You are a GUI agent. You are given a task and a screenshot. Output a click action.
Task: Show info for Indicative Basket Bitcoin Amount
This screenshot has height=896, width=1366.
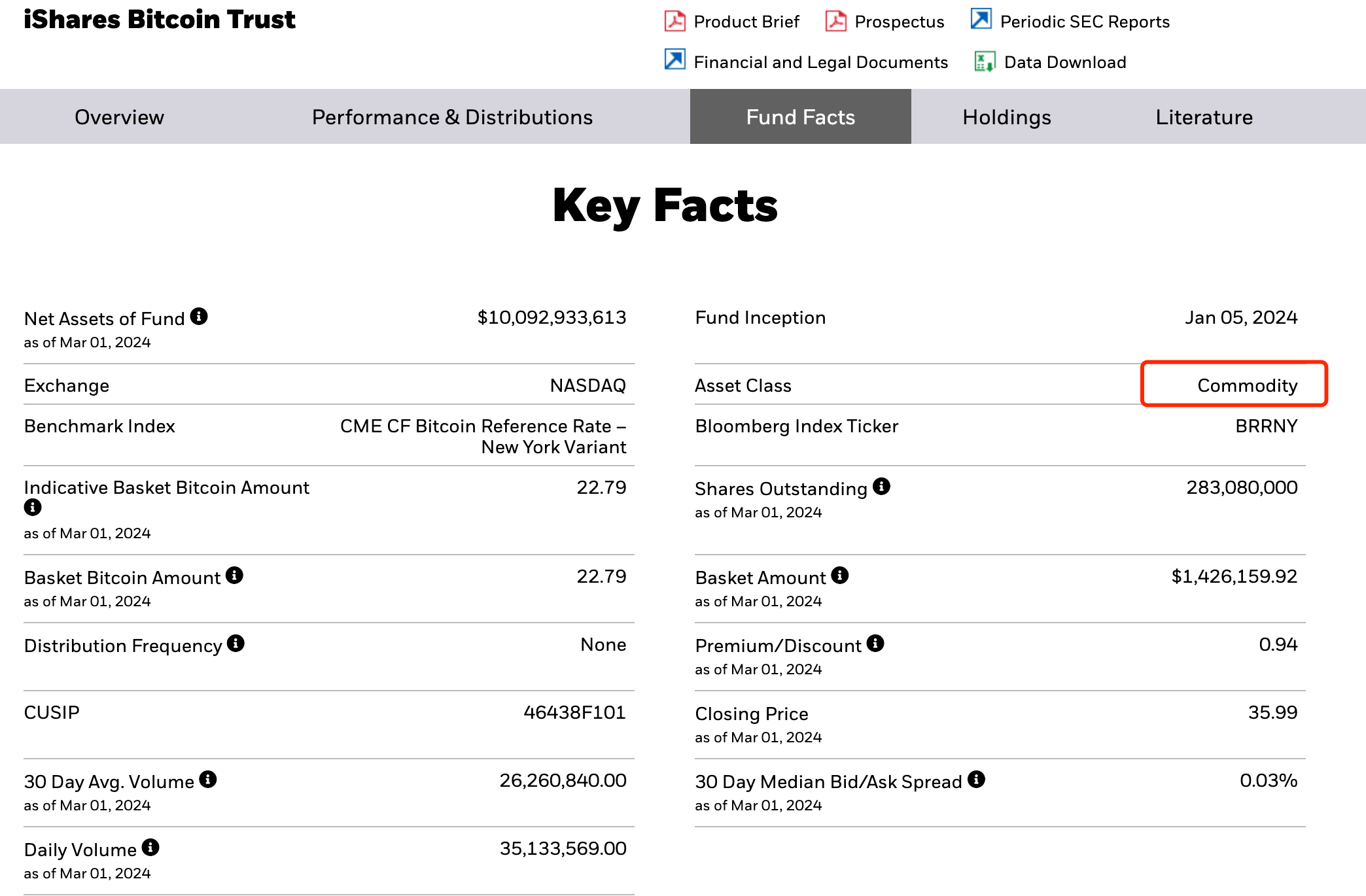pos(33,508)
